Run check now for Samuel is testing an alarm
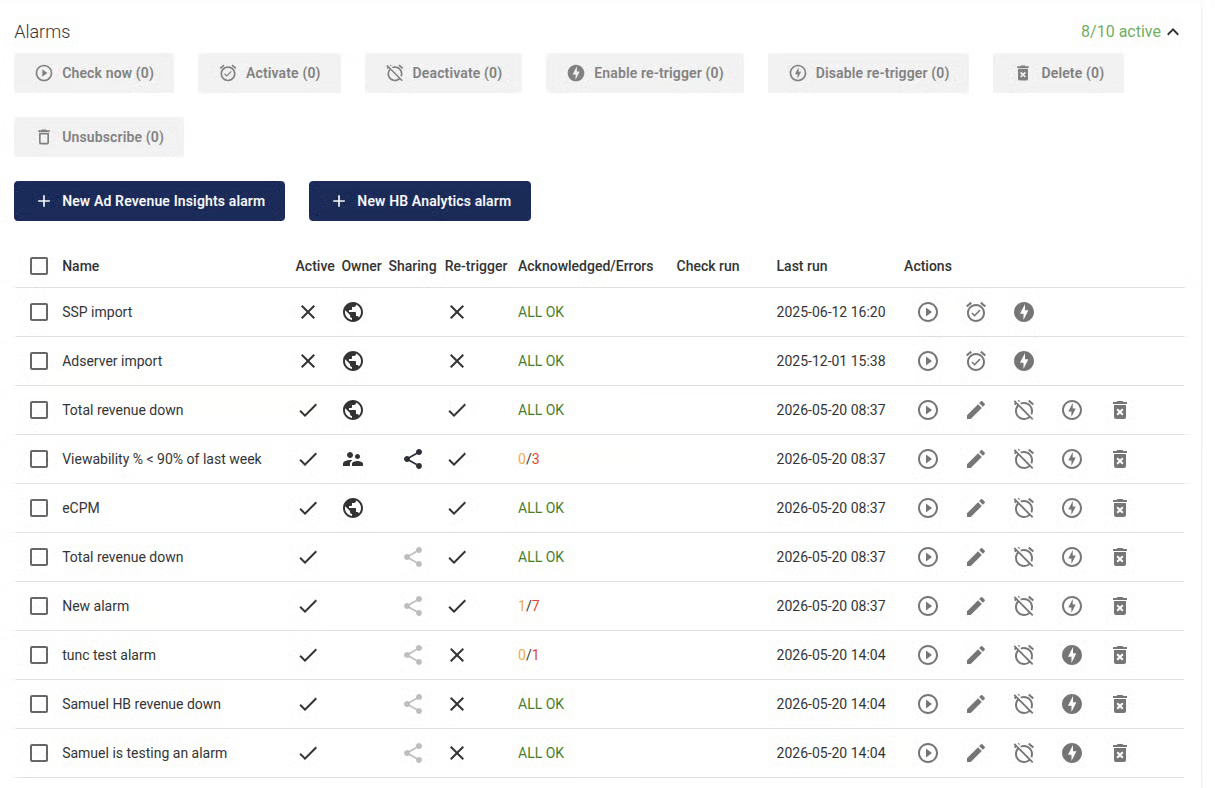This screenshot has height=788, width=1215. 928,753
